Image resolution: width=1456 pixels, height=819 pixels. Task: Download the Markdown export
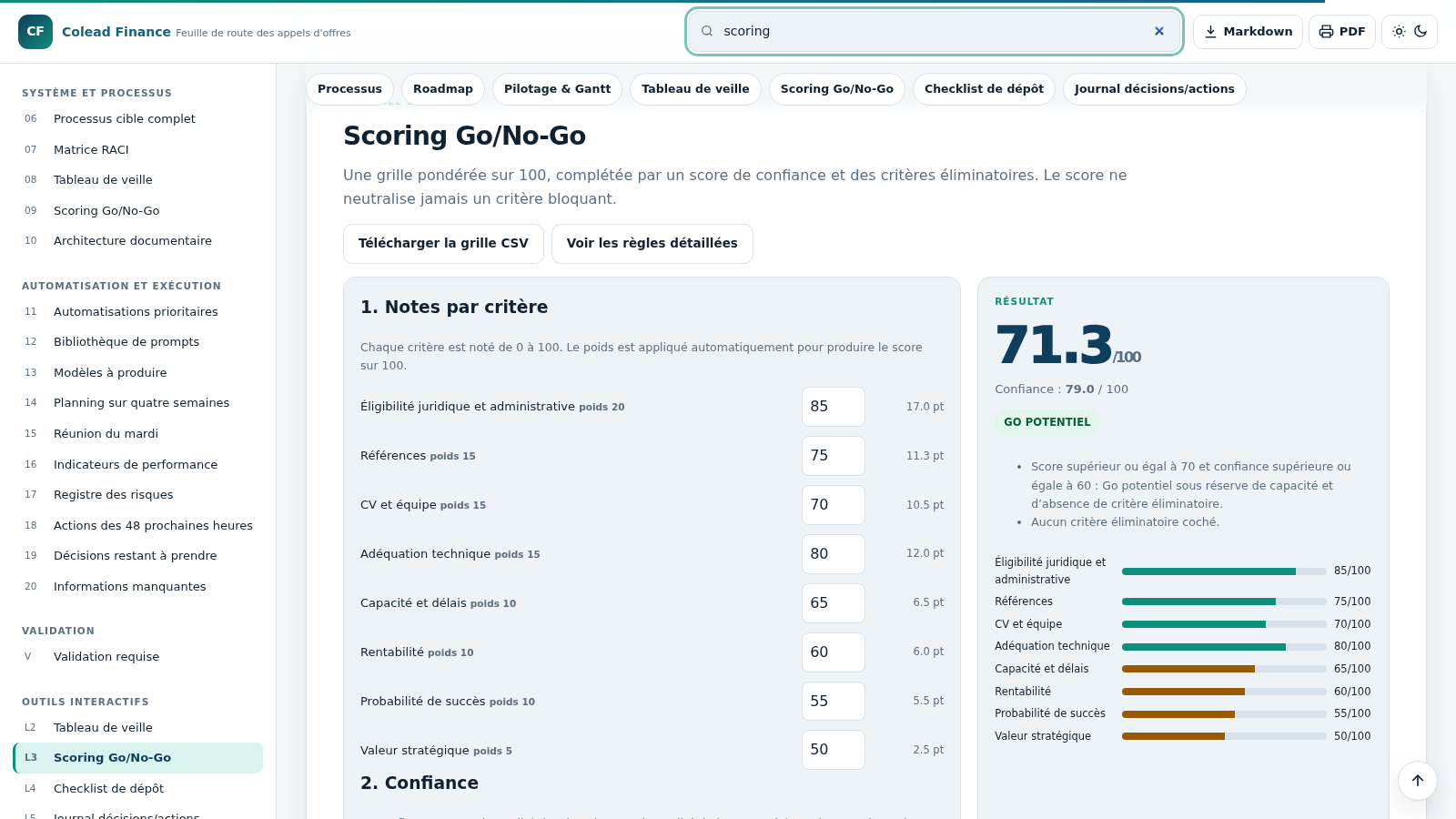[x=1248, y=32]
